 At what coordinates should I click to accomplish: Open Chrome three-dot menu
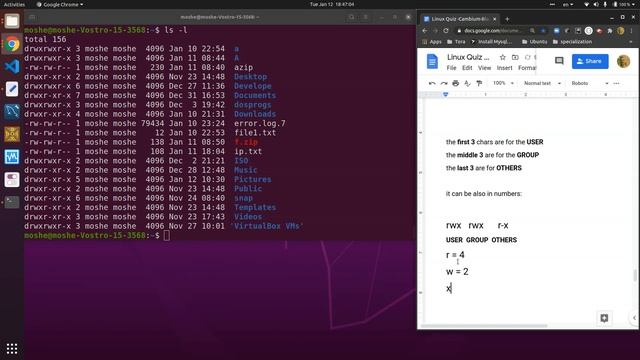tap(631, 31)
